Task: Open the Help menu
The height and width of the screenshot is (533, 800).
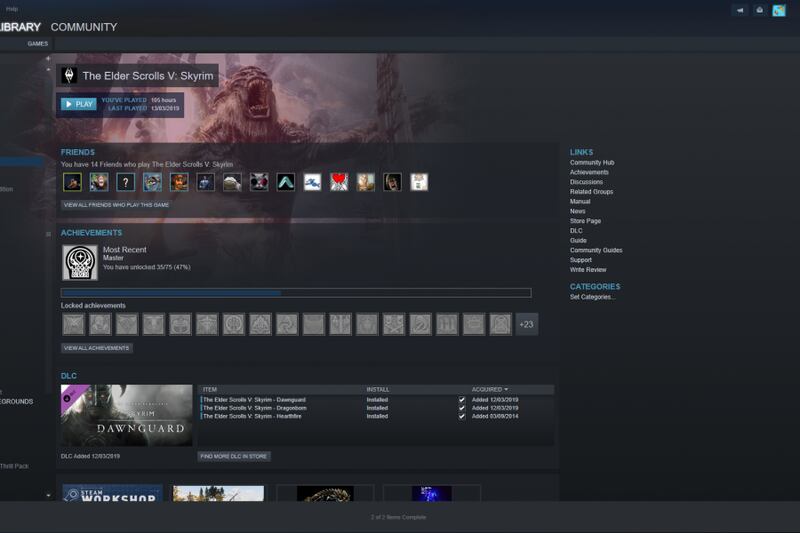Action: (12, 9)
